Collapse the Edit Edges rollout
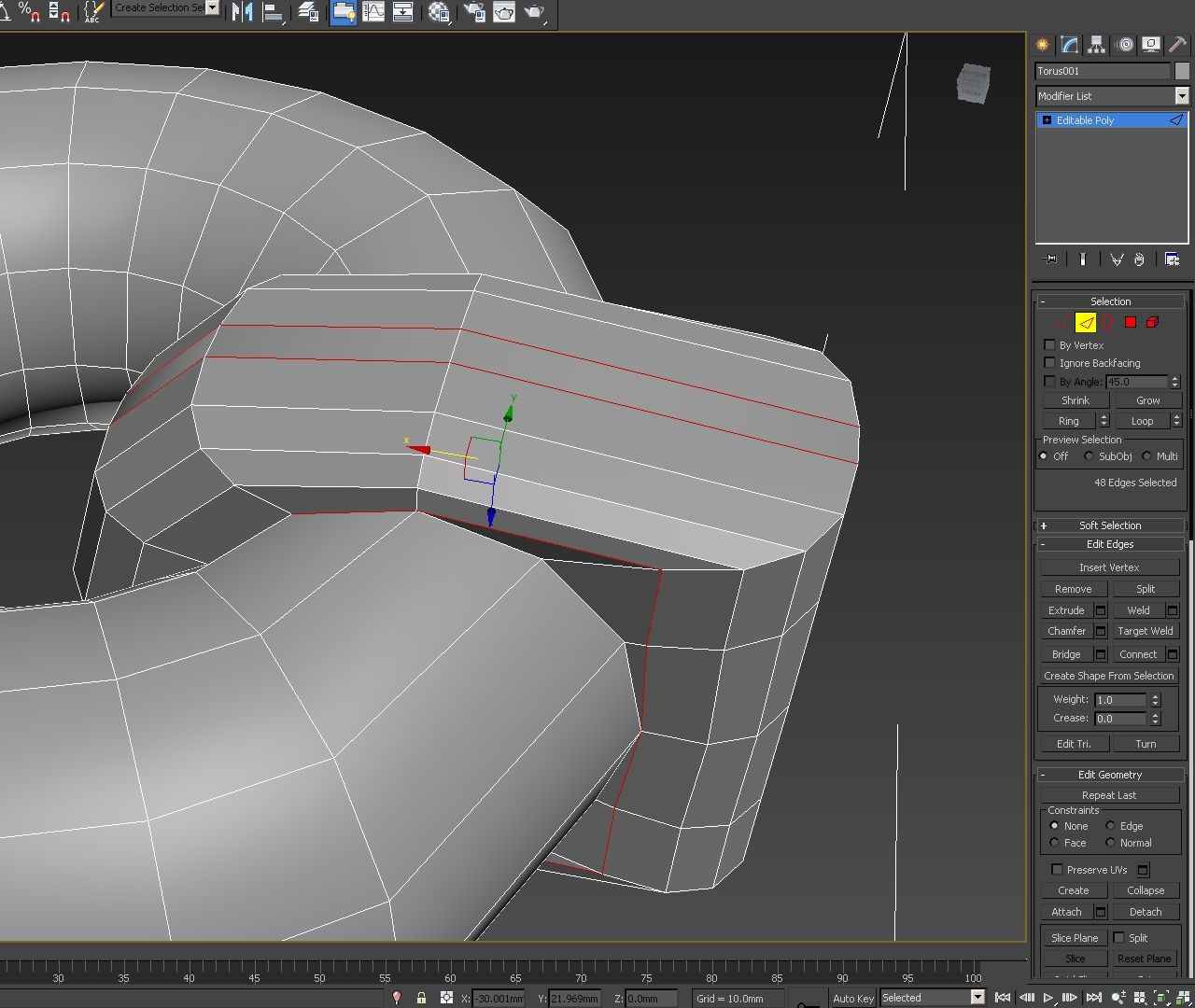The height and width of the screenshot is (1008, 1195). tap(1109, 544)
